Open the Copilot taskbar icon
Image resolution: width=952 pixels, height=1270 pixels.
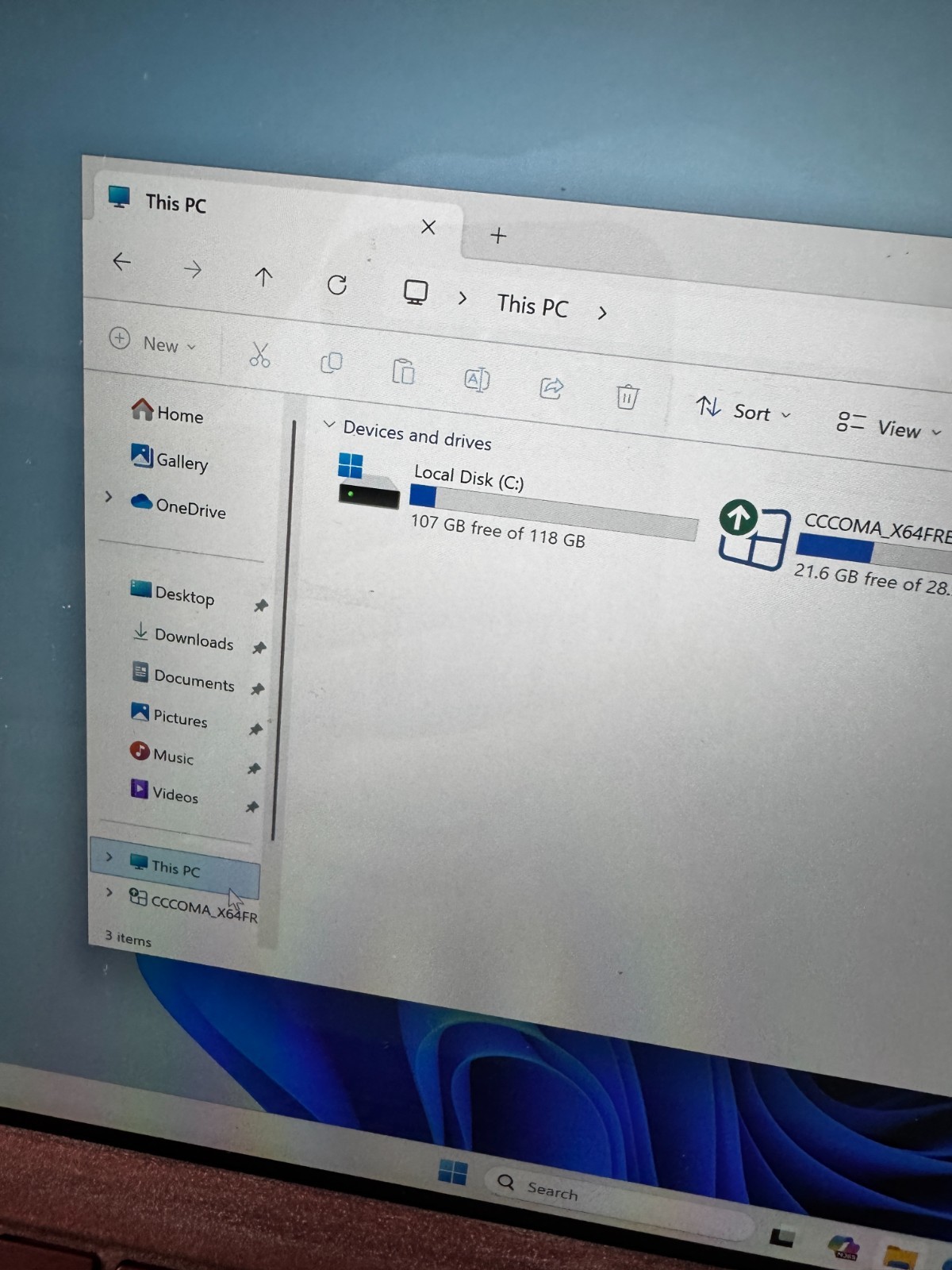tap(843, 1247)
